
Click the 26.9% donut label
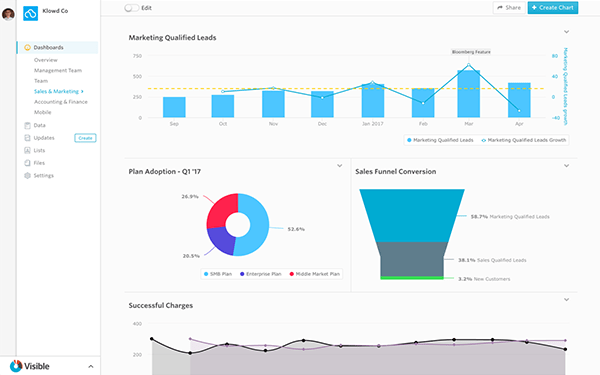click(x=190, y=197)
